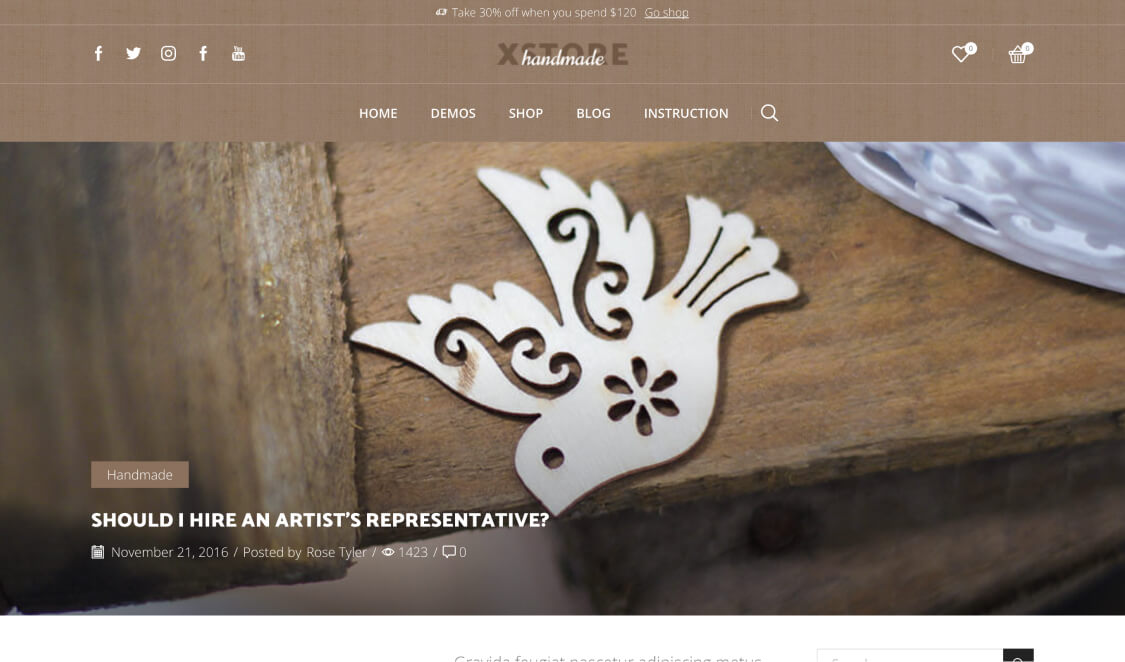Image resolution: width=1125 pixels, height=662 pixels.
Task: Click the comment count bubble icon
Action: pyautogui.click(x=449, y=552)
